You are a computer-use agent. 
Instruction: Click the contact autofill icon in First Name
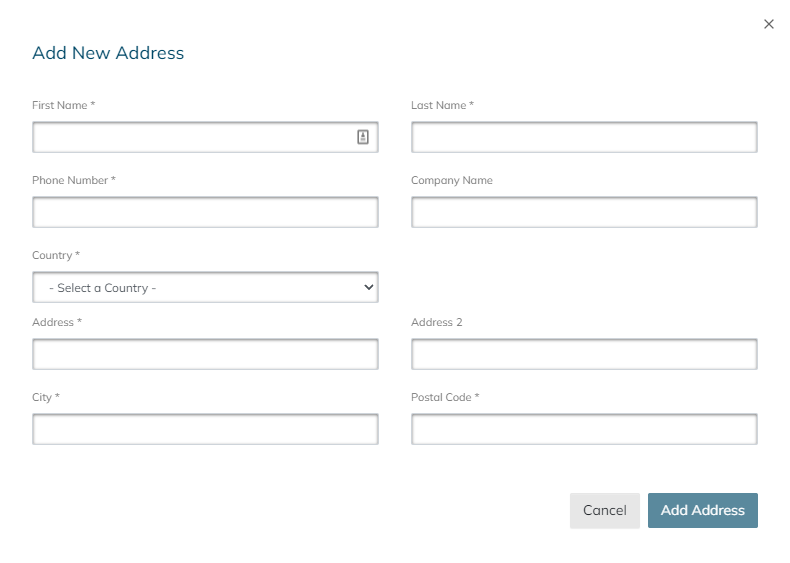(363, 137)
